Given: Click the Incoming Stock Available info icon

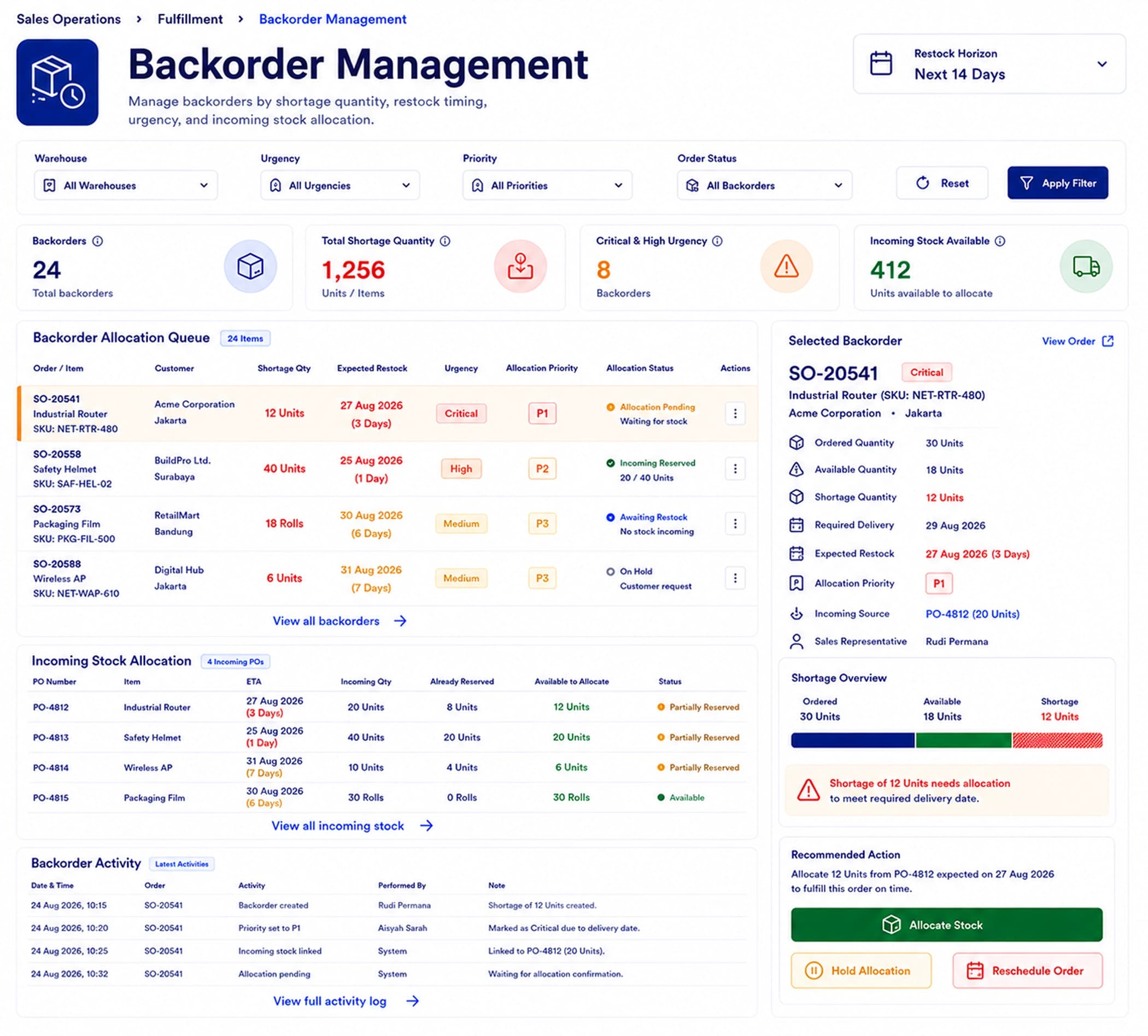Looking at the screenshot, I should (1000, 241).
